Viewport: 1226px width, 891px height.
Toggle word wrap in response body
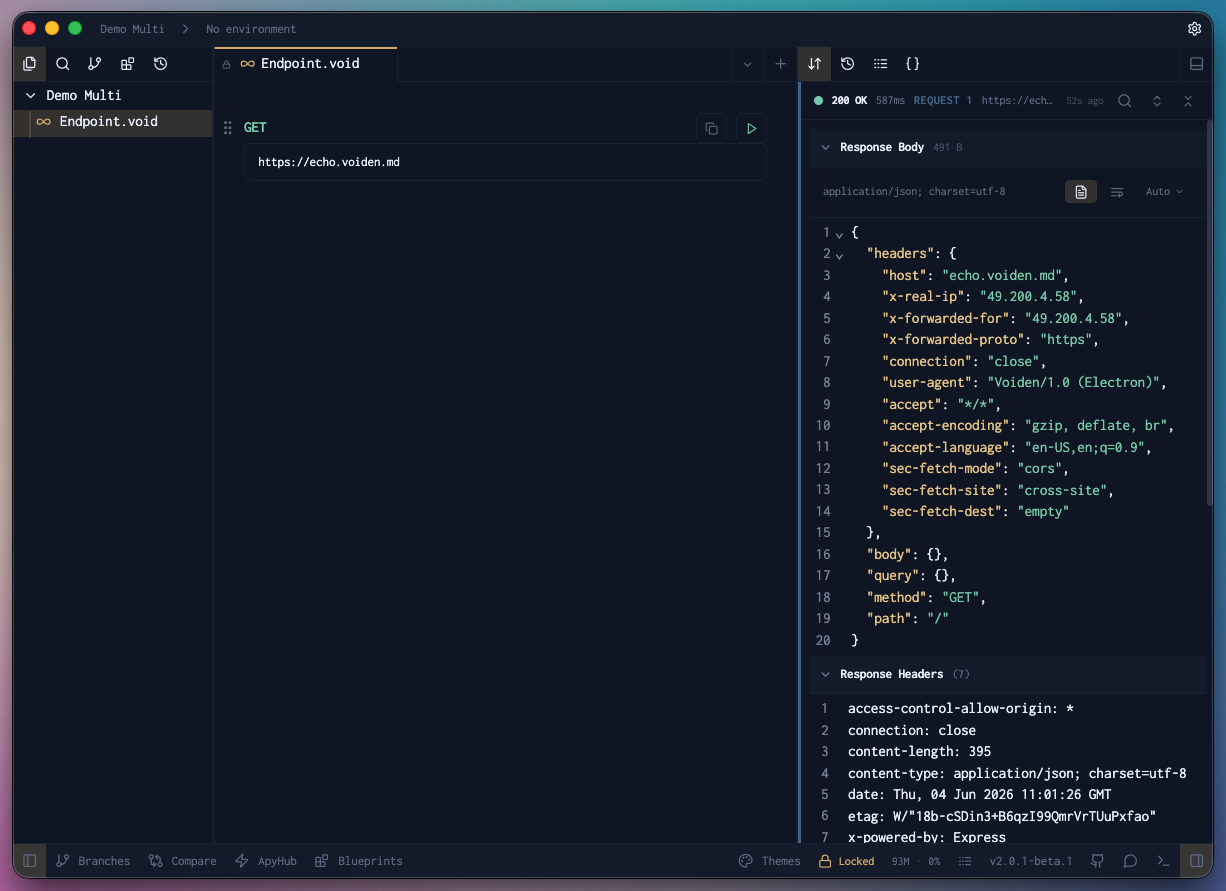pyautogui.click(x=1117, y=192)
